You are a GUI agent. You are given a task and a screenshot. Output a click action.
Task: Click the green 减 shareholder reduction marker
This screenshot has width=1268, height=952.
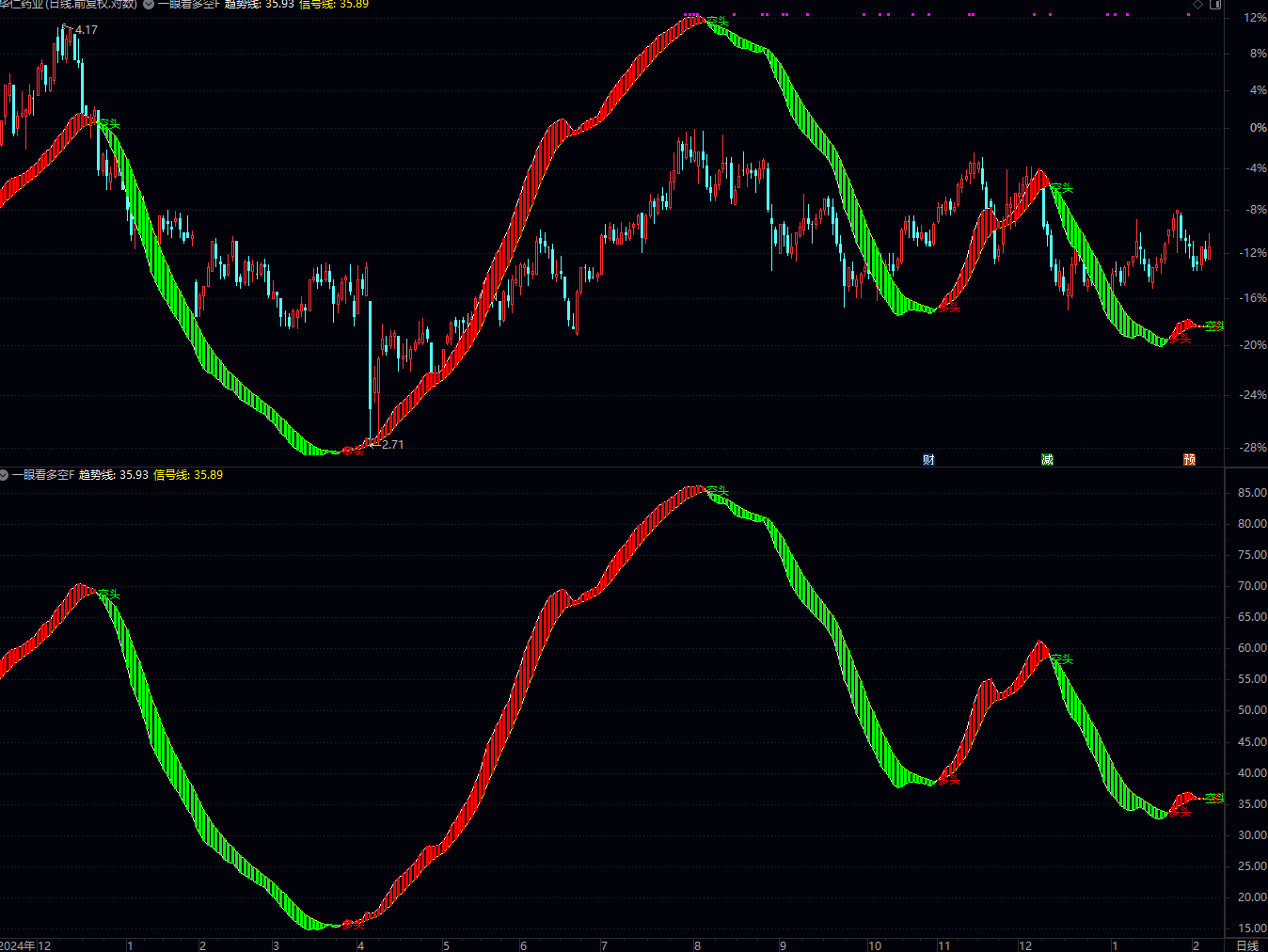(1047, 459)
